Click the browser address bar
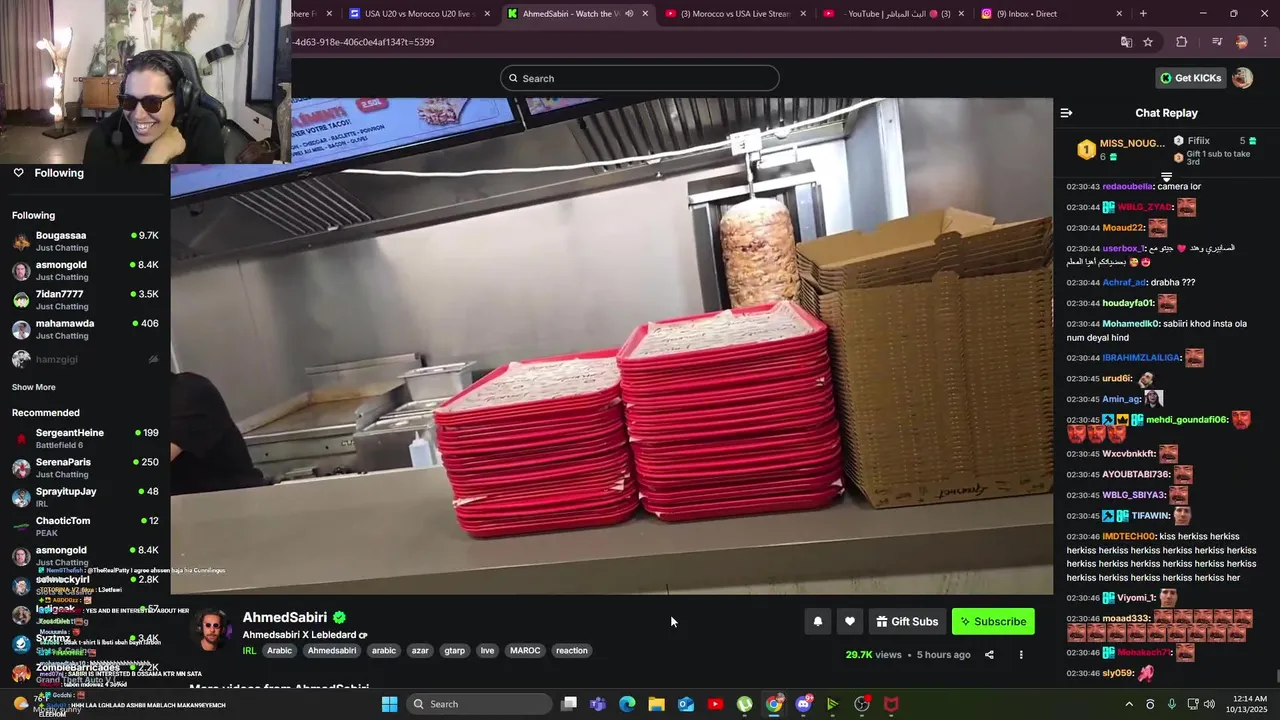The height and width of the screenshot is (720, 1280). (x=700, y=42)
